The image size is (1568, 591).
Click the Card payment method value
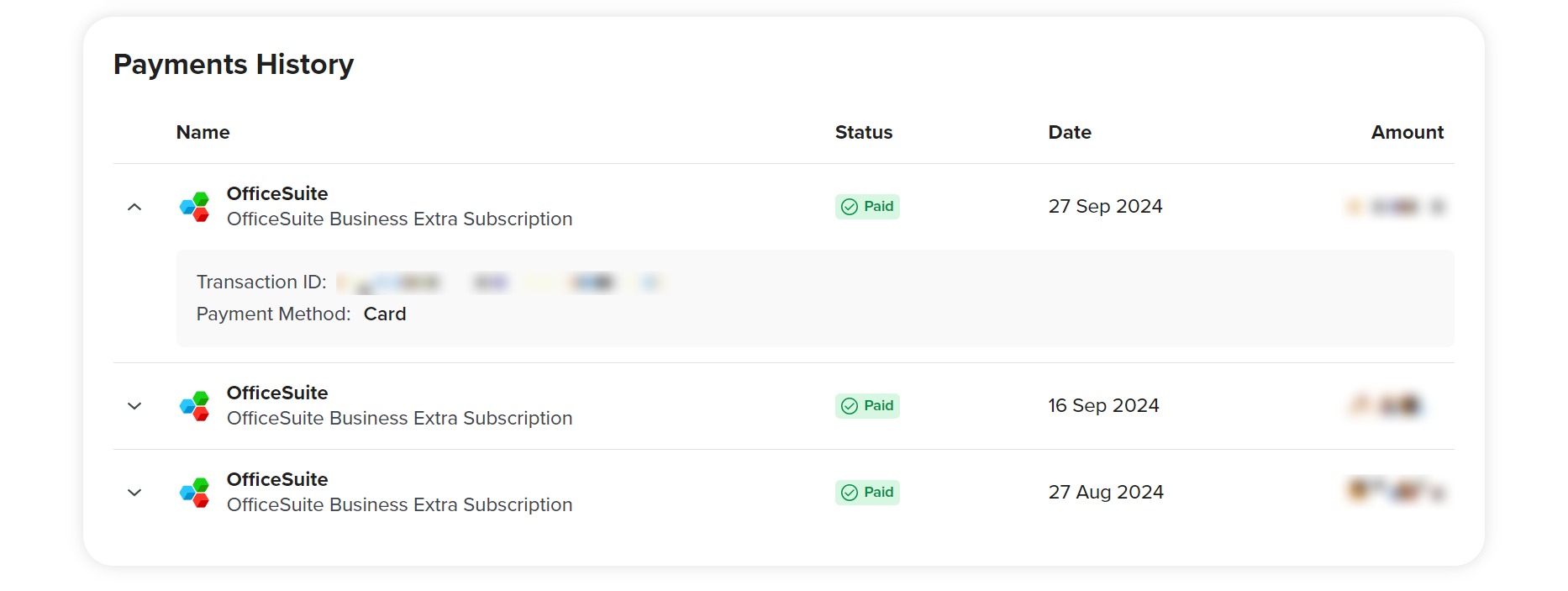coord(385,314)
